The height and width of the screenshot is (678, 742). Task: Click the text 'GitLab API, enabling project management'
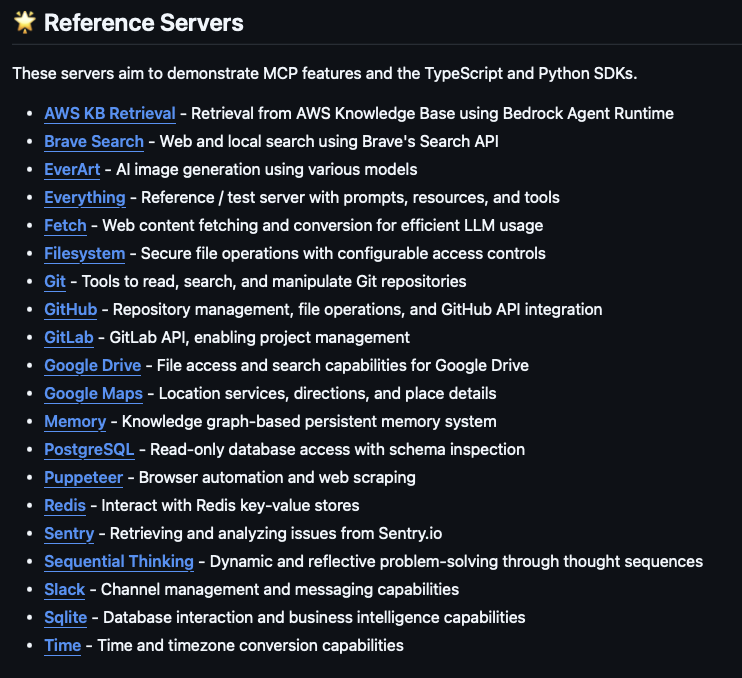pos(259,337)
